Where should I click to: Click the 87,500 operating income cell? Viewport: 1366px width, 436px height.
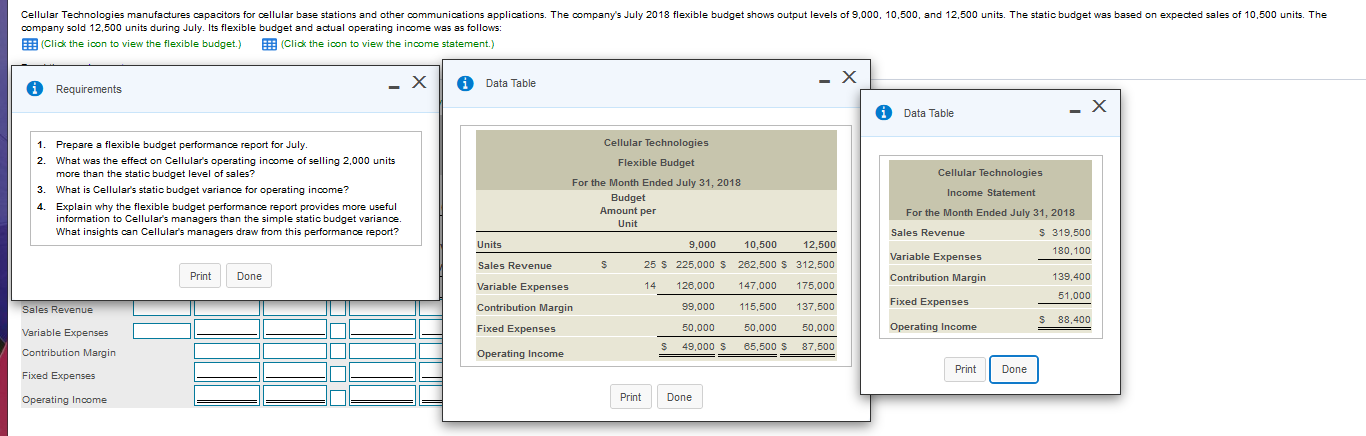[818, 346]
